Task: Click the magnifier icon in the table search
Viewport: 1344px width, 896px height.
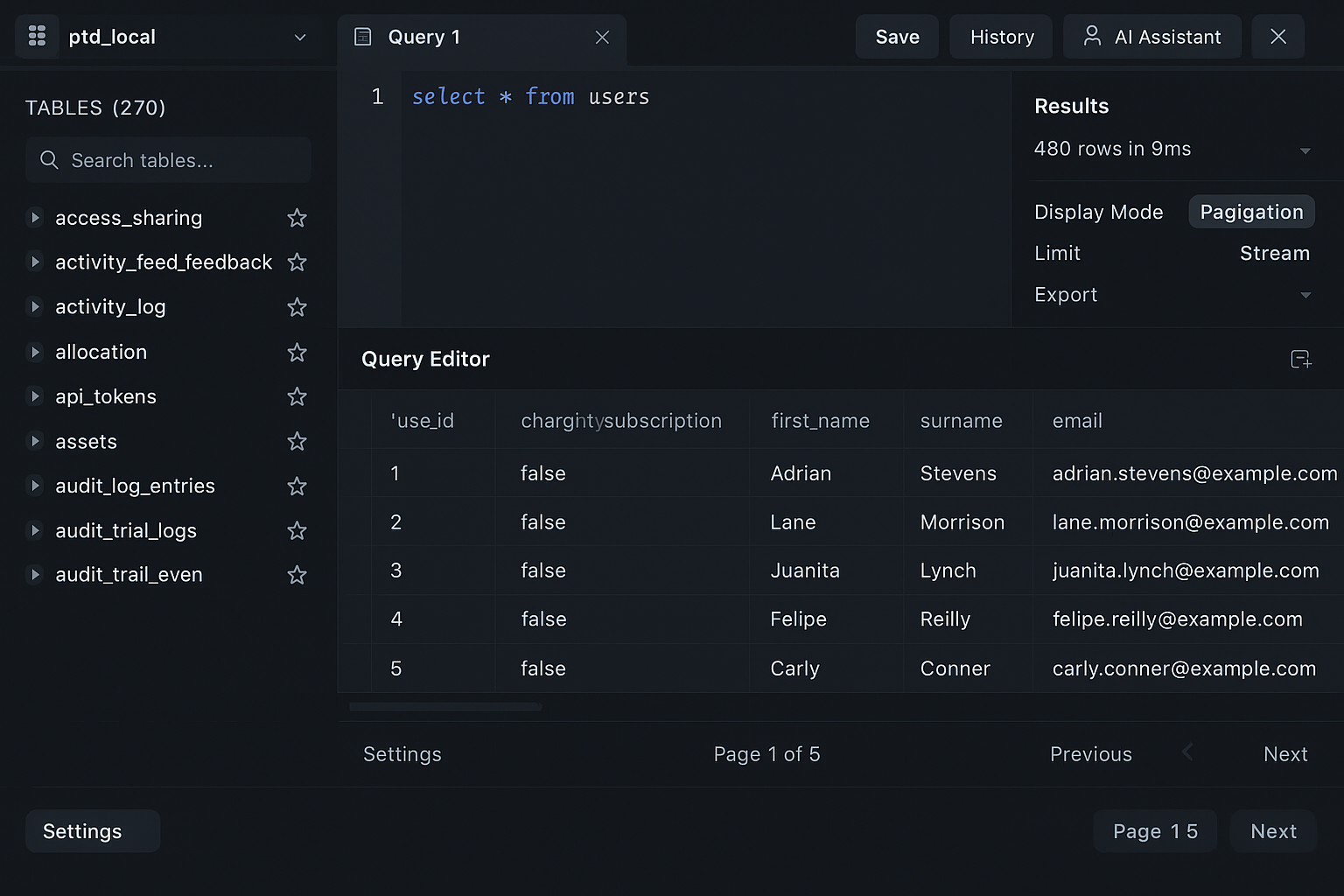Action: click(x=49, y=160)
